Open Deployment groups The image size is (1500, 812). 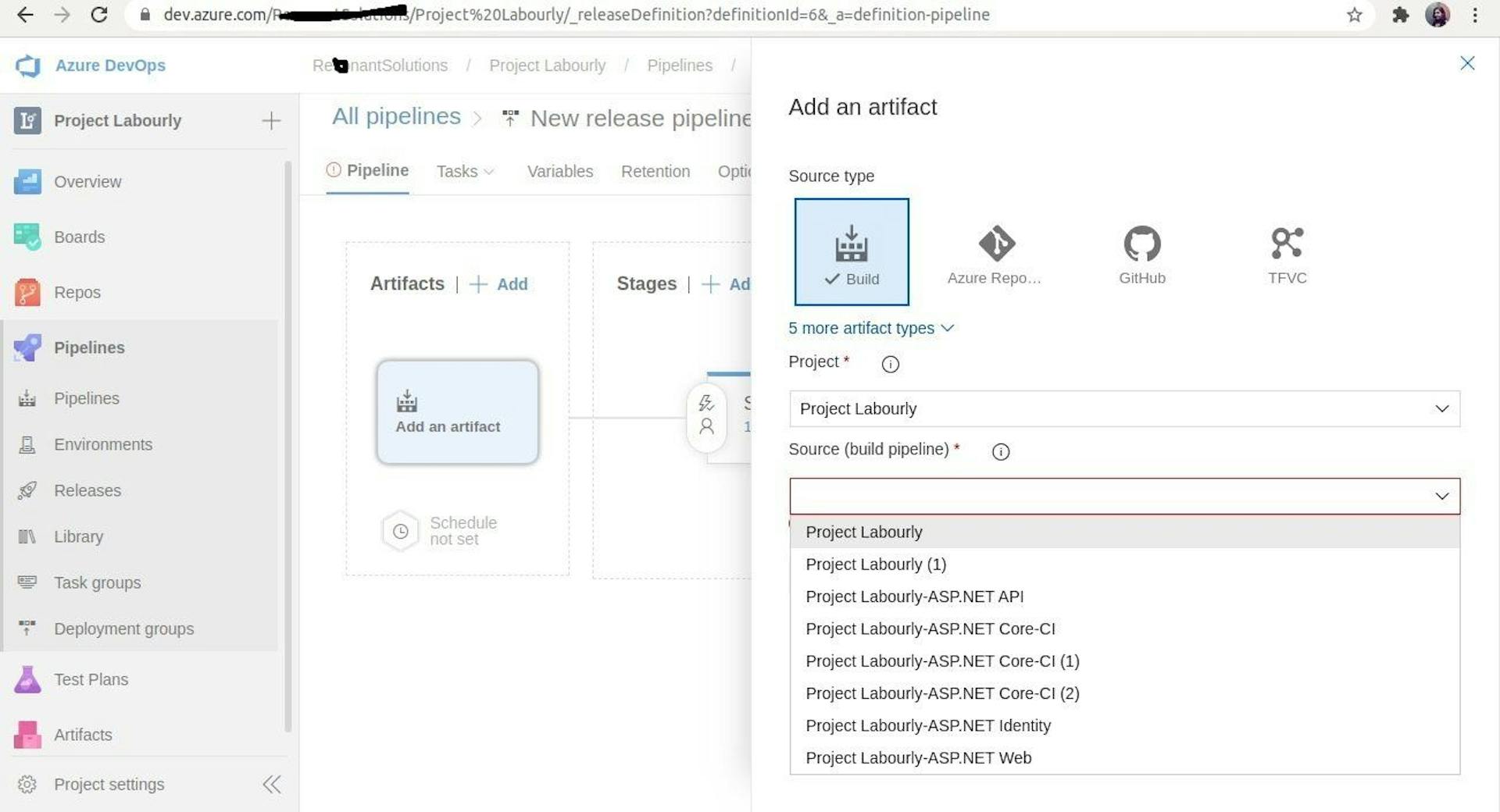pyautogui.click(x=123, y=629)
